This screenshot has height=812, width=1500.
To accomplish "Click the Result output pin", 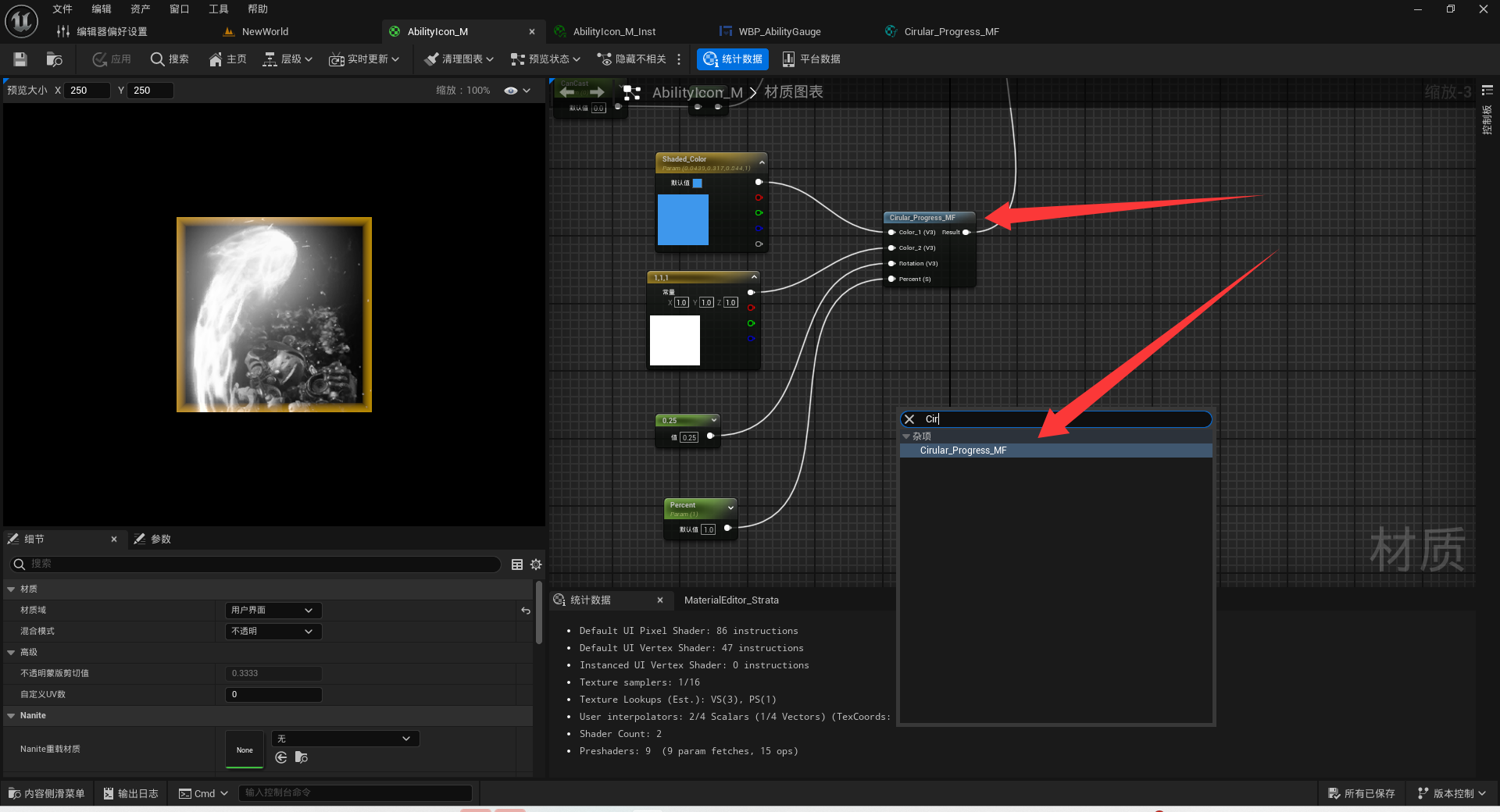I will [966, 233].
